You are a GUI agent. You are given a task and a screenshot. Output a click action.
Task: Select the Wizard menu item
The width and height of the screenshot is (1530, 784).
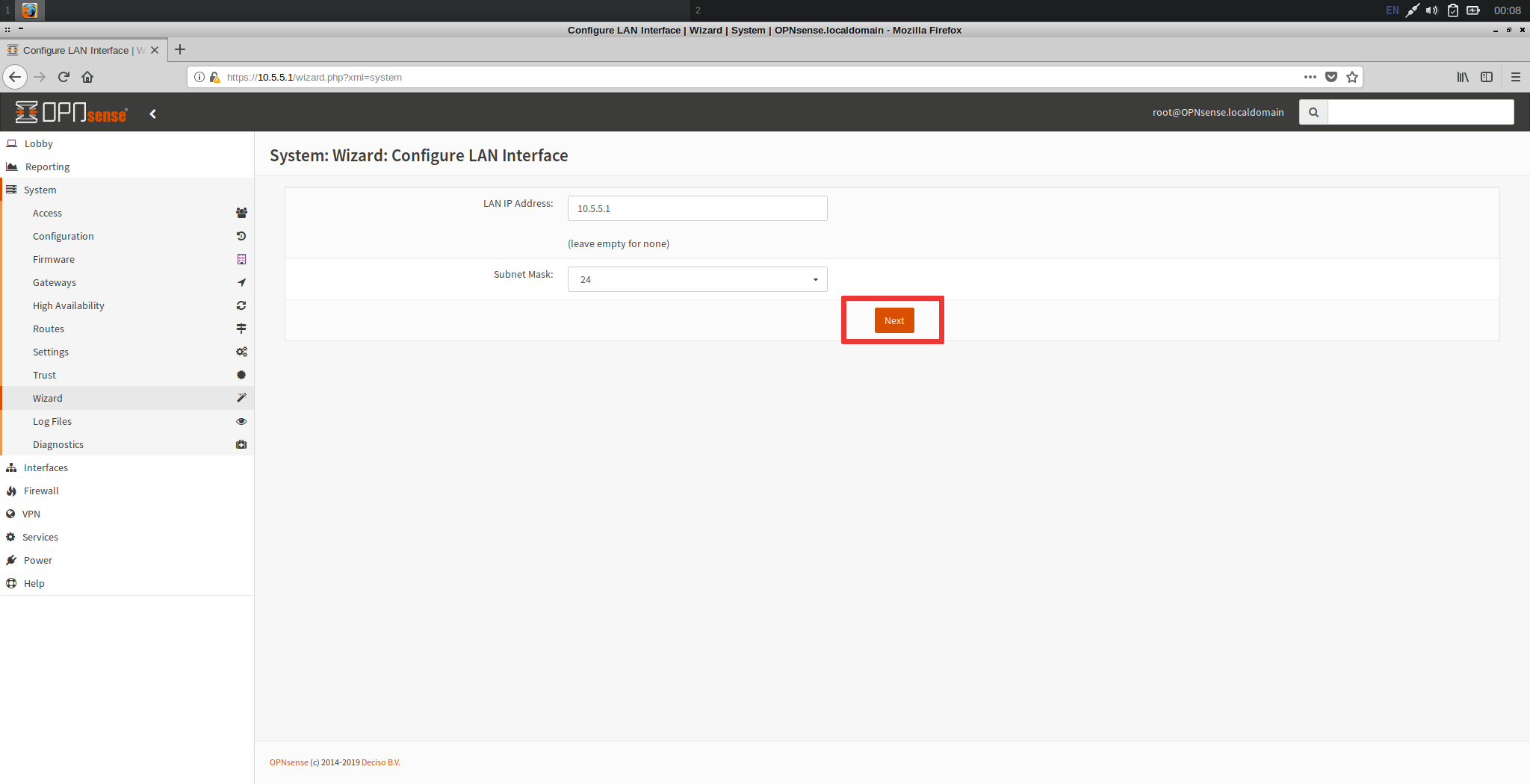point(127,398)
